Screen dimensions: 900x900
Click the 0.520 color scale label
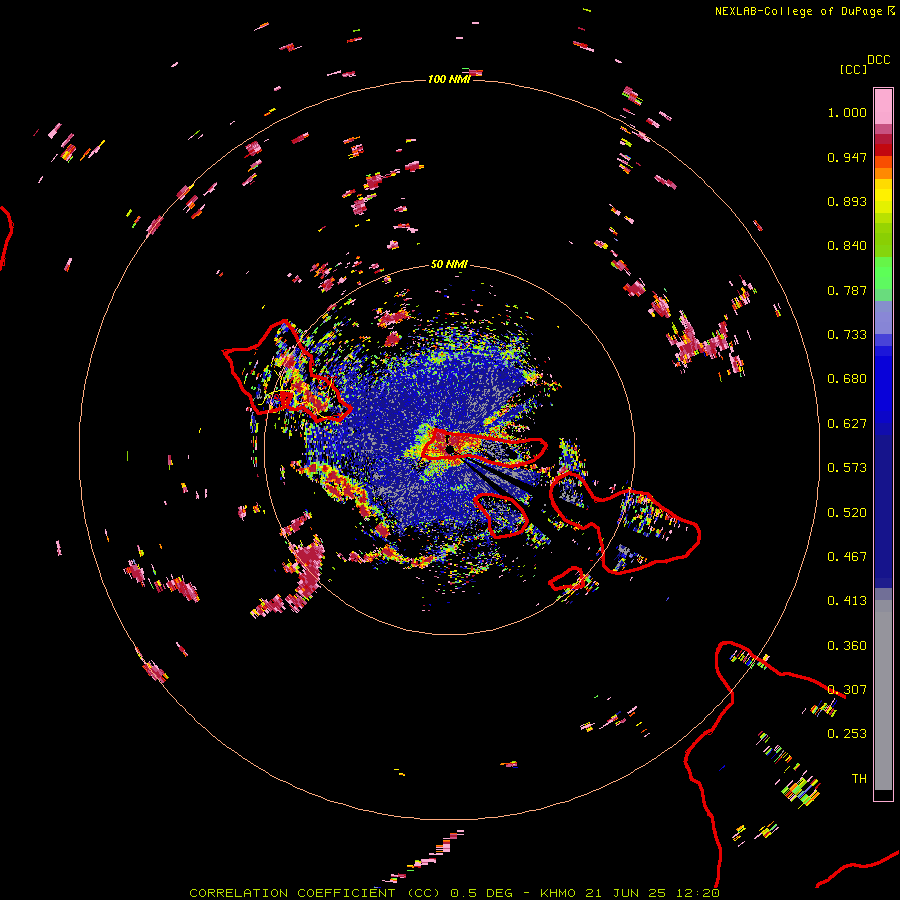pyautogui.click(x=847, y=513)
